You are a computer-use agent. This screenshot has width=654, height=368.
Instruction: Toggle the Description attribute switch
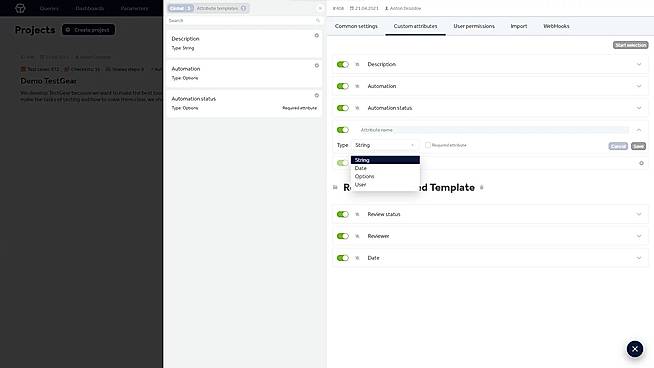pyautogui.click(x=342, y=64)
